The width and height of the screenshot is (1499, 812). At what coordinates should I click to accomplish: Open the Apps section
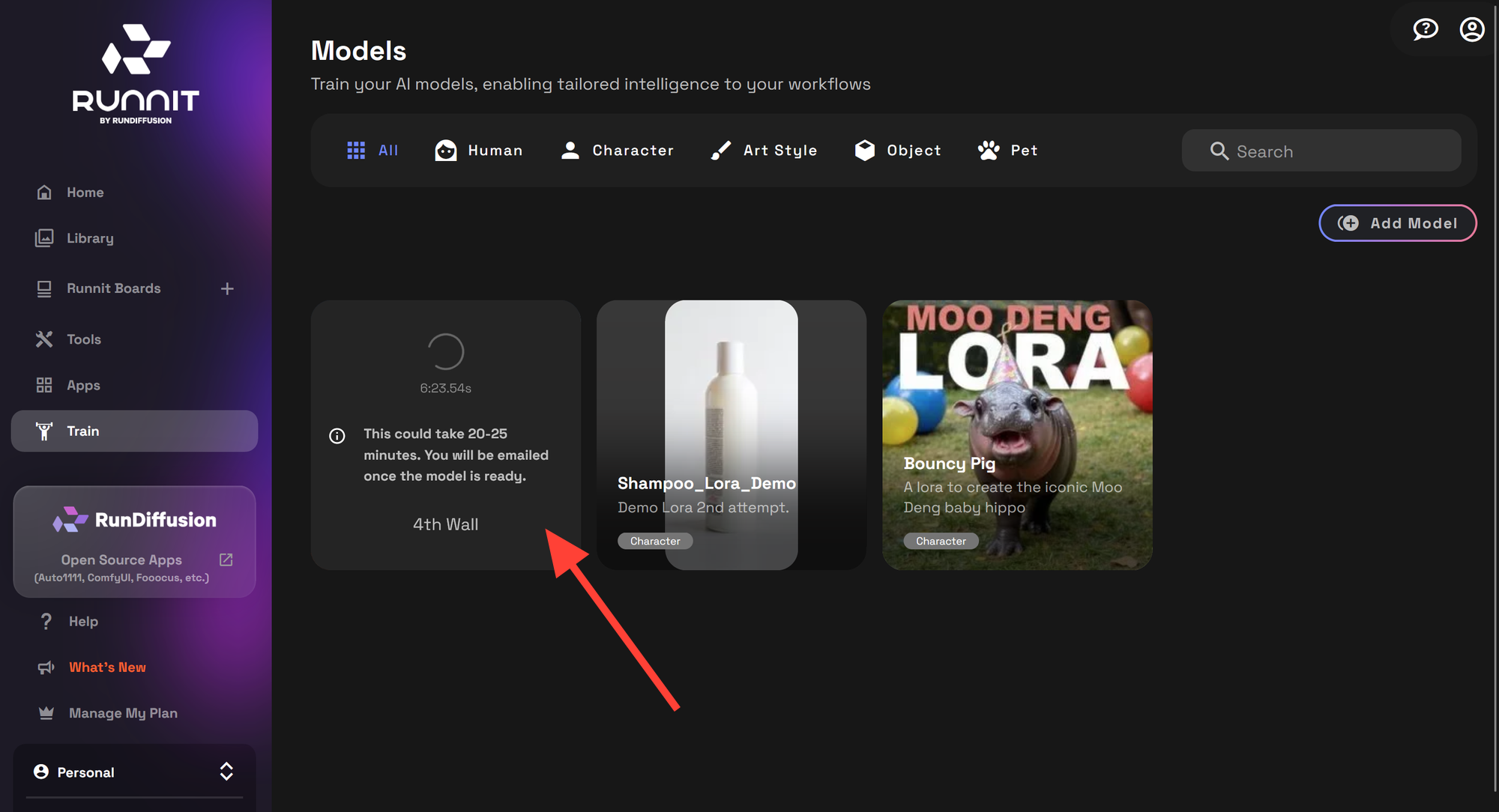click(x=82, y=384)
